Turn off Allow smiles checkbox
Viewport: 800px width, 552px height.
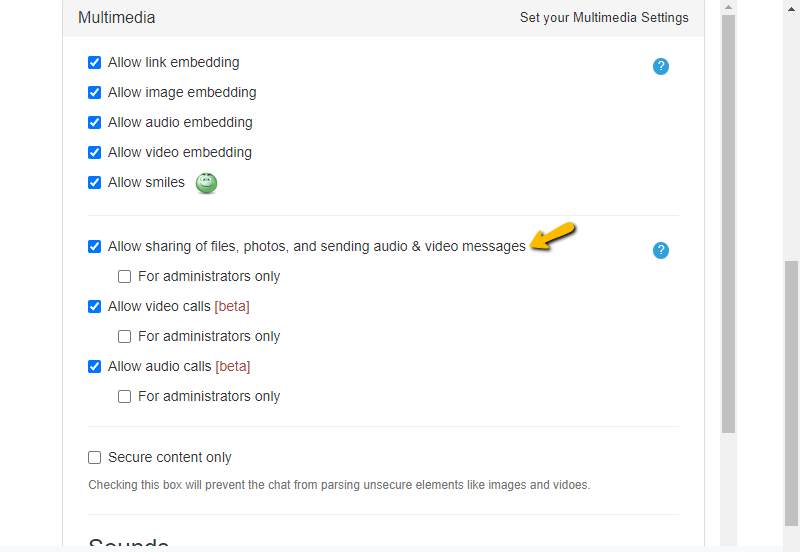coord(95,182)
